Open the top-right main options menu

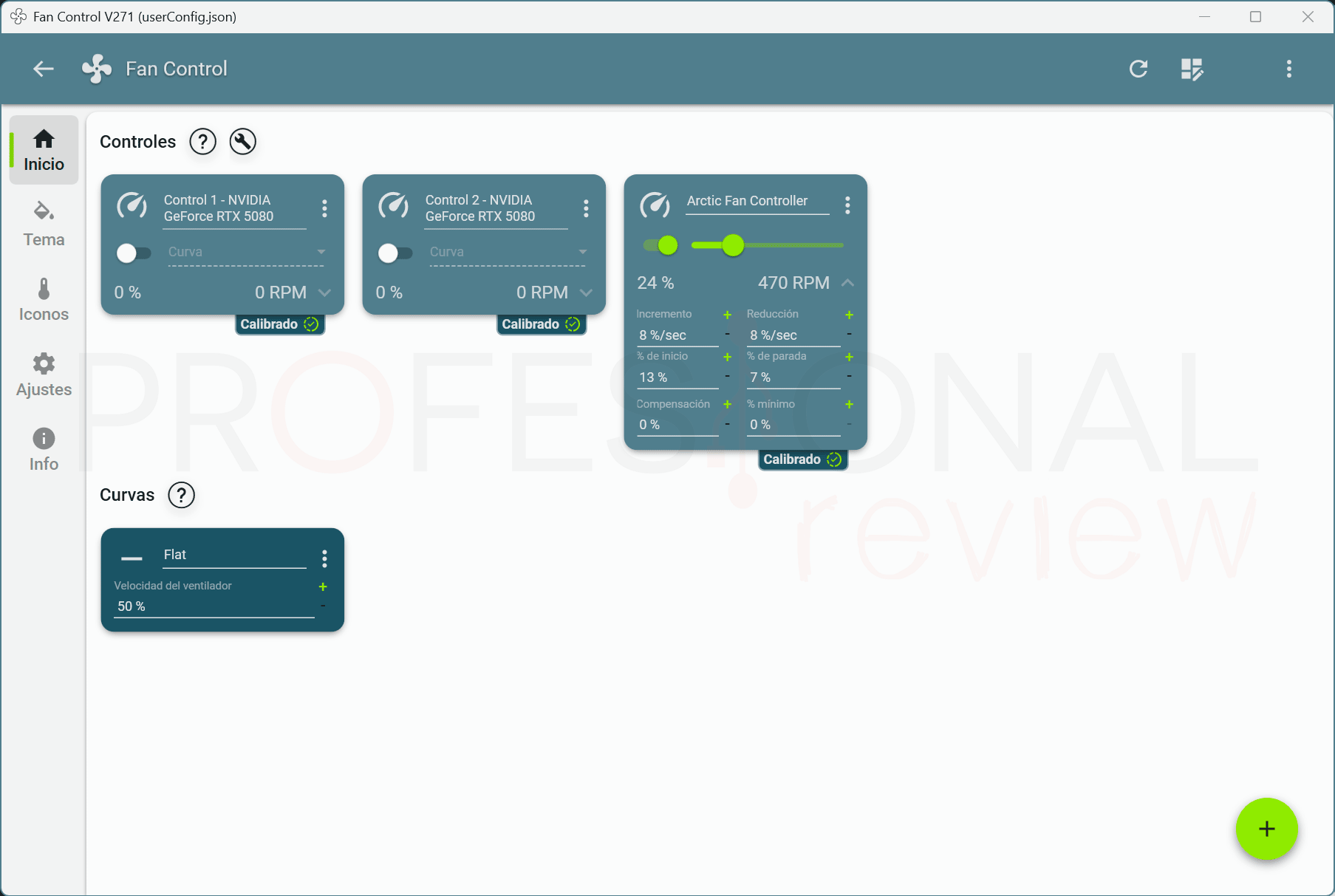[1289, 69]
